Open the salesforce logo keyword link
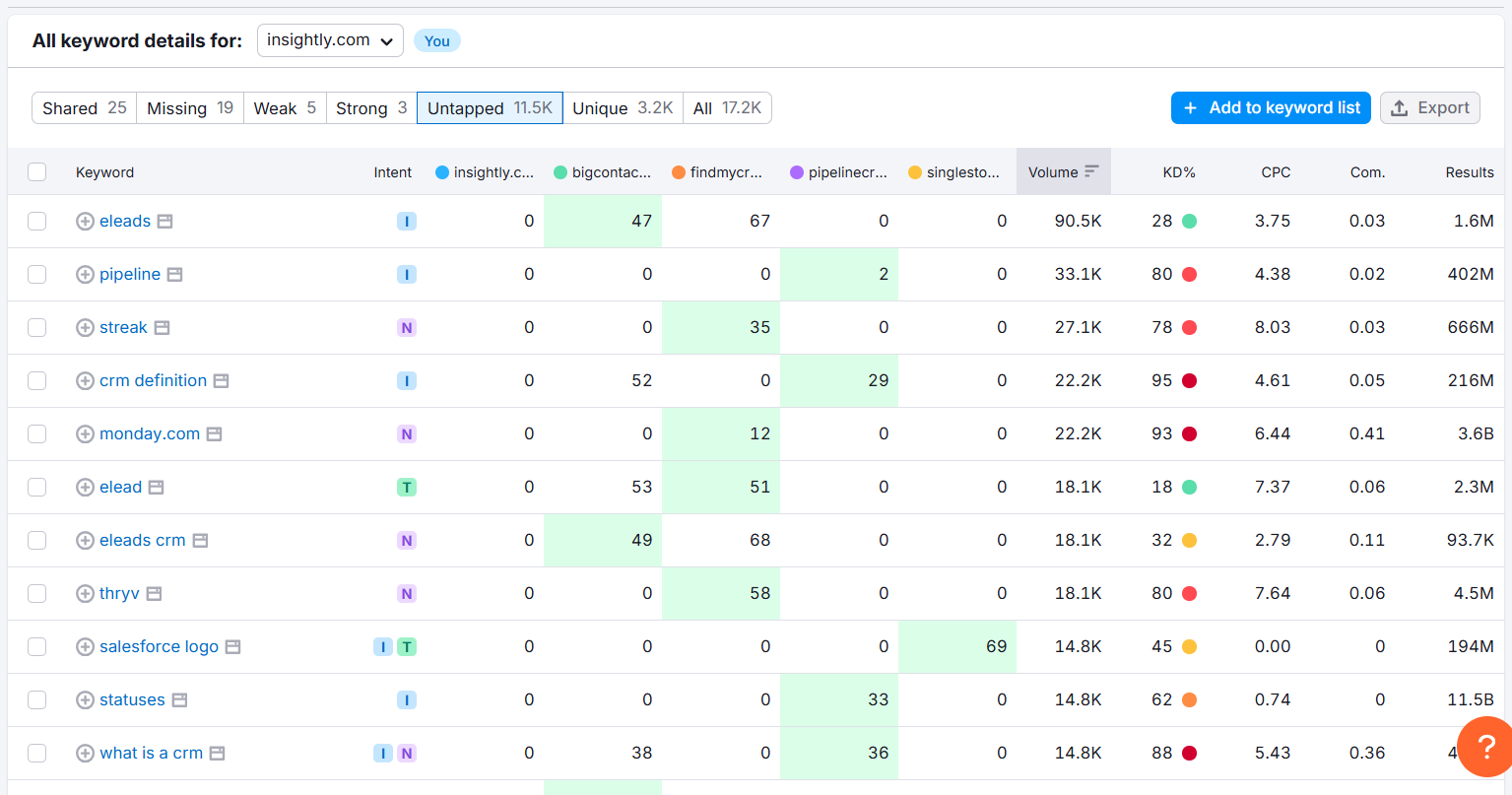The width and height of the screenshot is (1512, 795). 160,647
